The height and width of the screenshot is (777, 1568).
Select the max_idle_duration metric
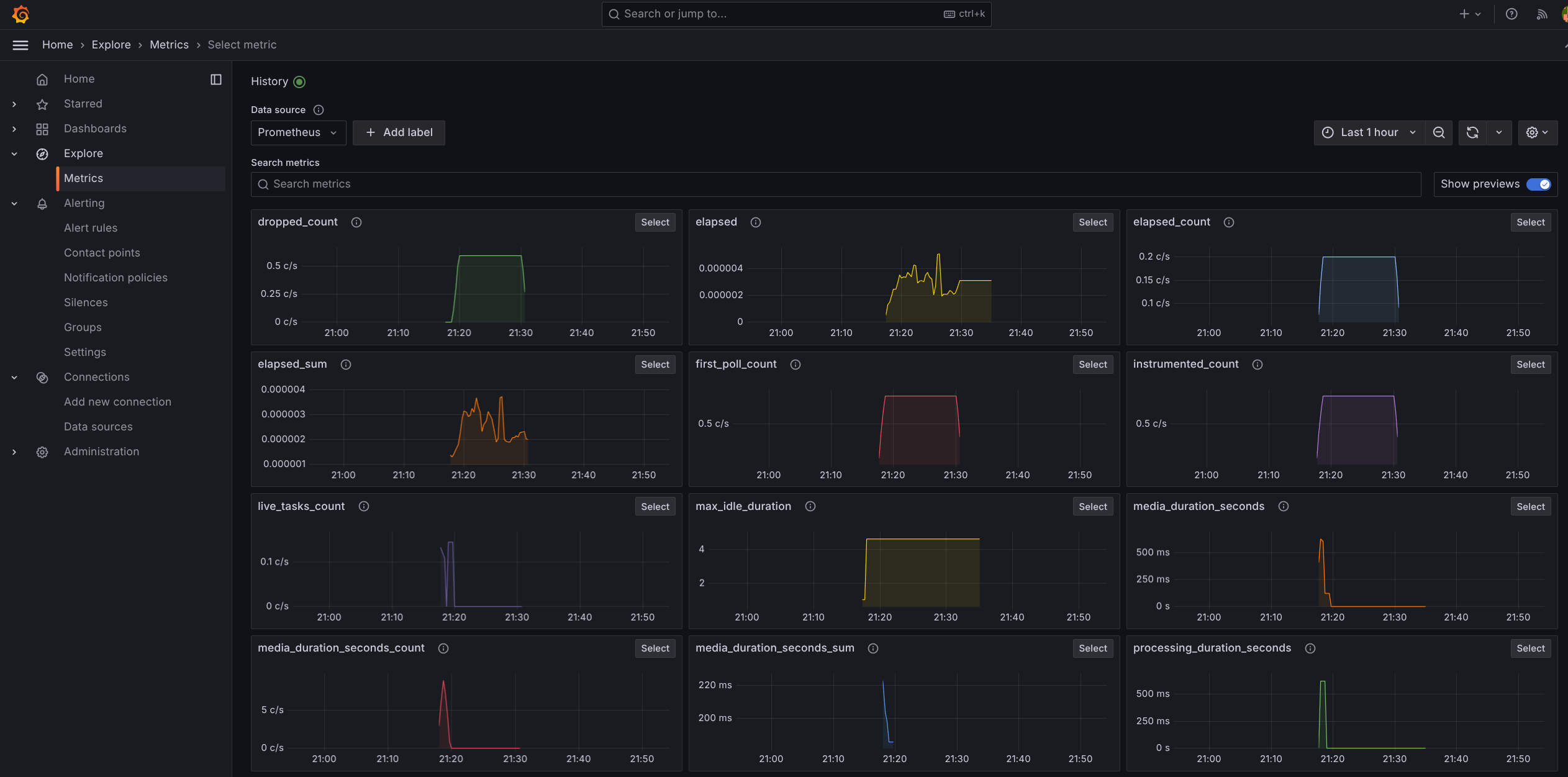(1092, 507)
